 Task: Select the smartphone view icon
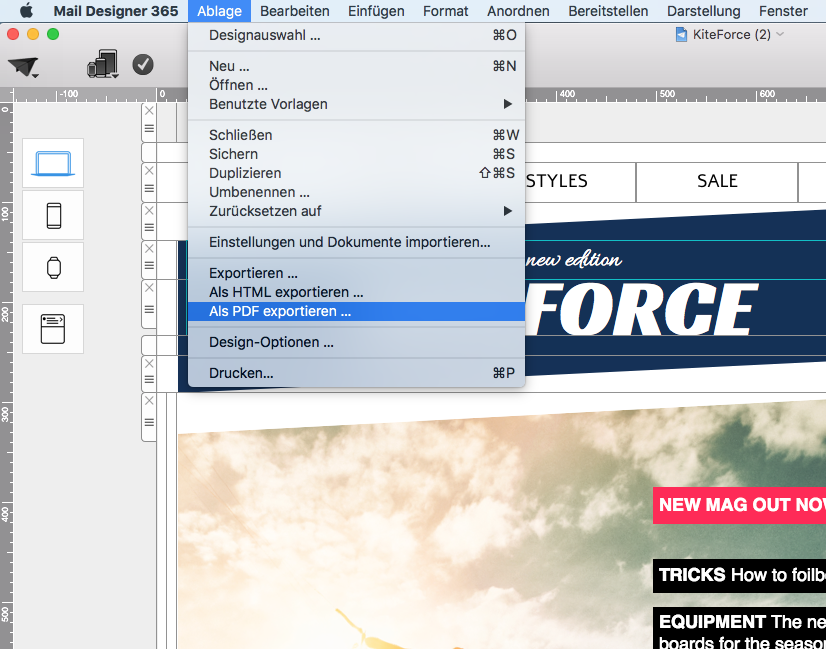click(53, 215)
